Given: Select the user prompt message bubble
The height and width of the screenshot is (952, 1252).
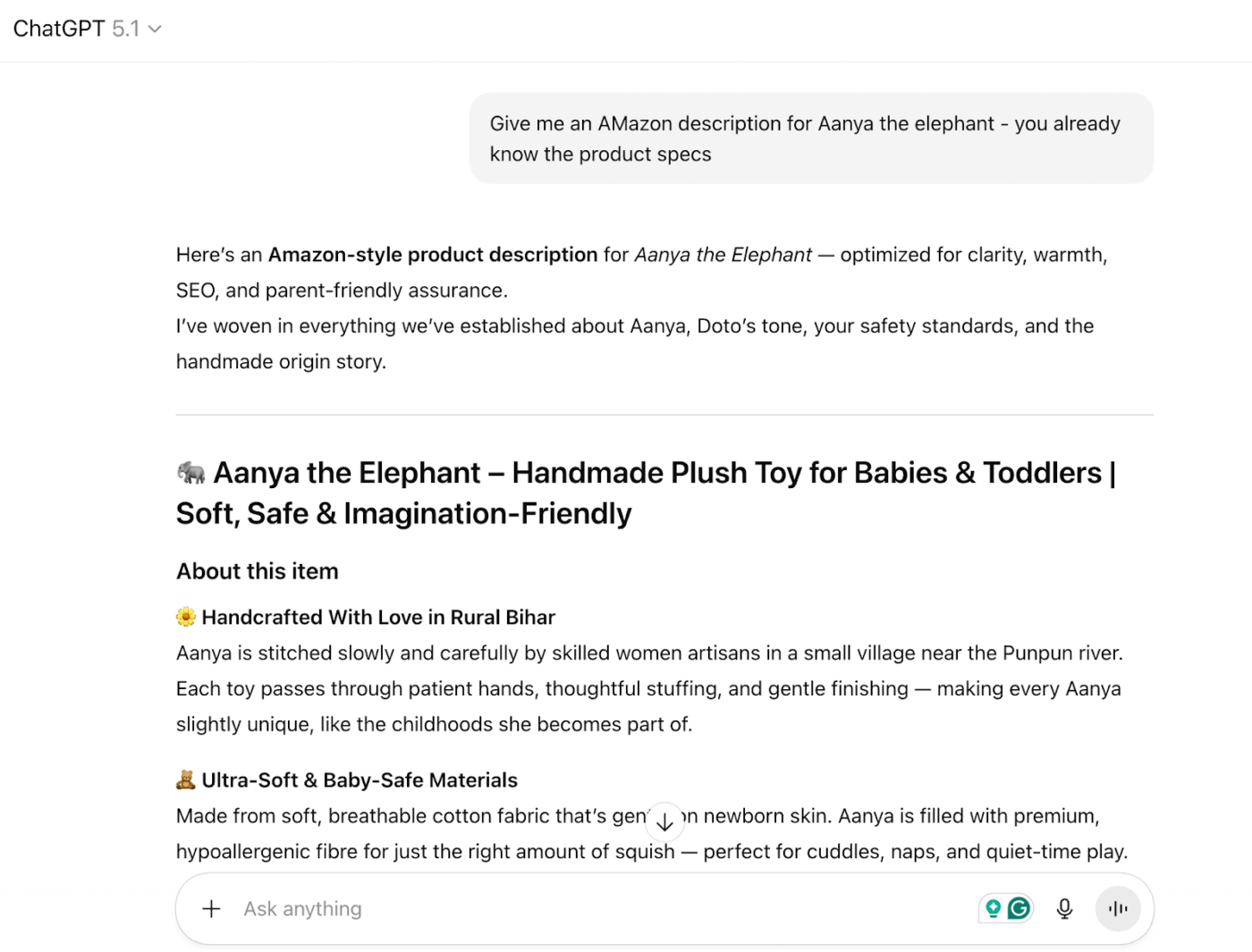Looking at the screenshot, I should coord(810,139).
